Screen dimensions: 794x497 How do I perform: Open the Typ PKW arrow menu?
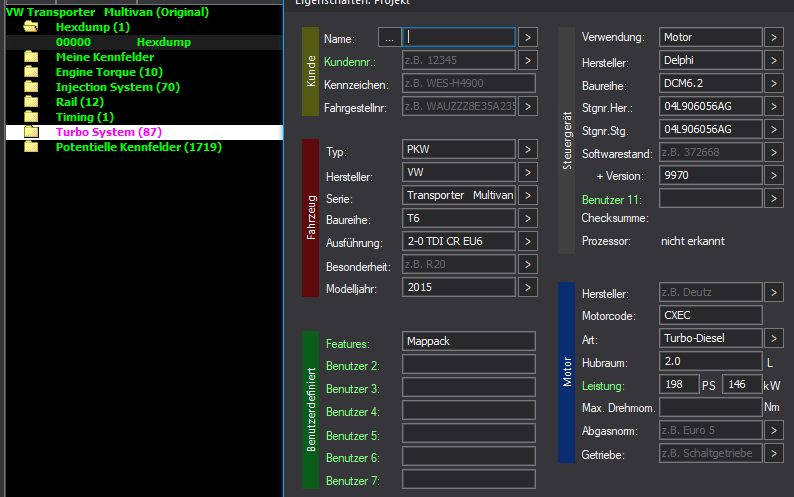coord(528,149)
